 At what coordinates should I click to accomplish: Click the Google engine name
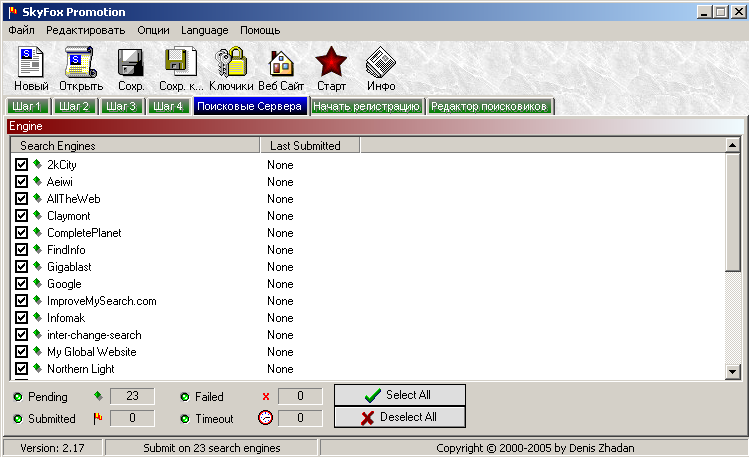pyautogui.click(x=64, y=284)
